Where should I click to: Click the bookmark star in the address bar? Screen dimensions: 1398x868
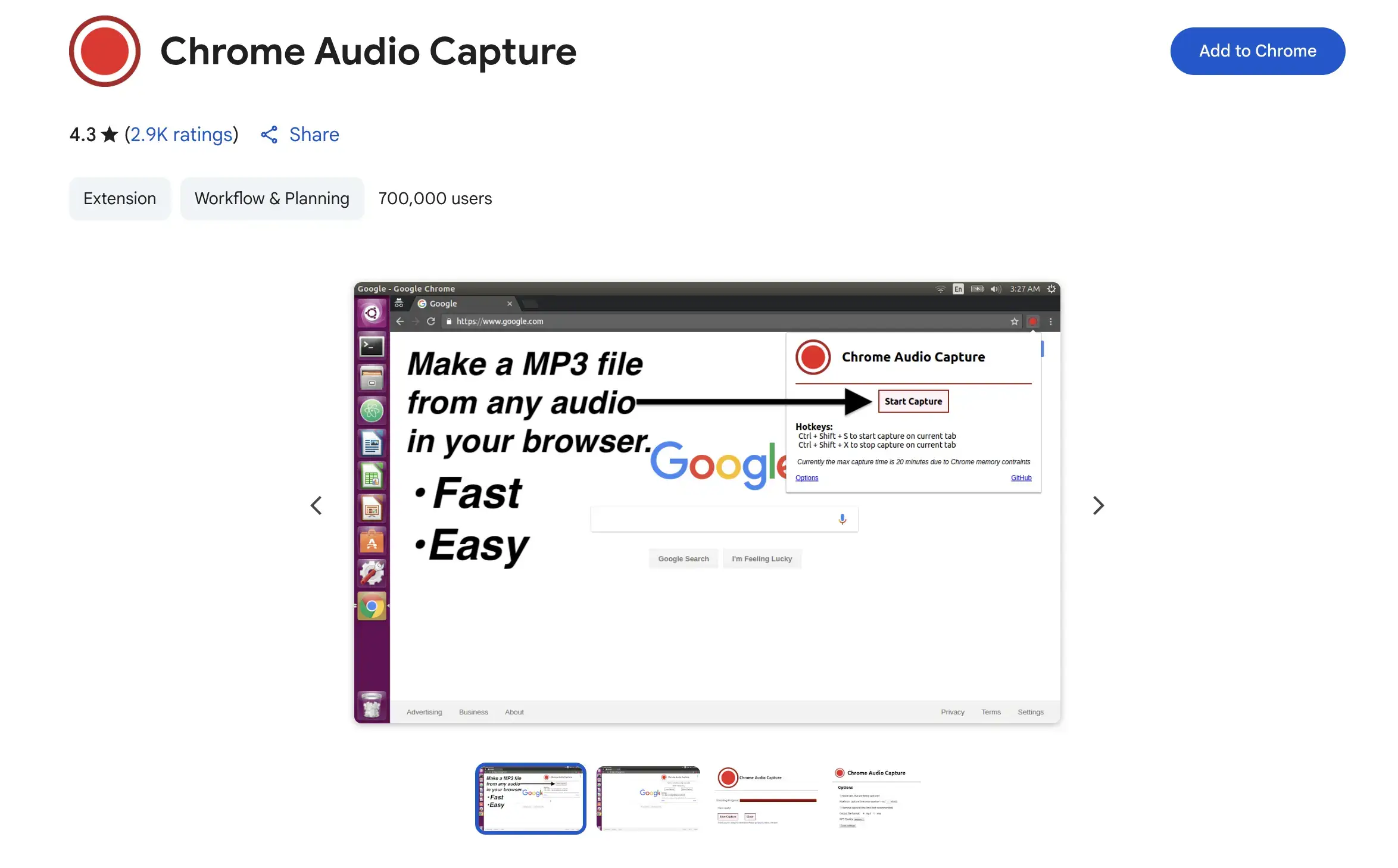pyautogui.click(x=1014, y=321)
